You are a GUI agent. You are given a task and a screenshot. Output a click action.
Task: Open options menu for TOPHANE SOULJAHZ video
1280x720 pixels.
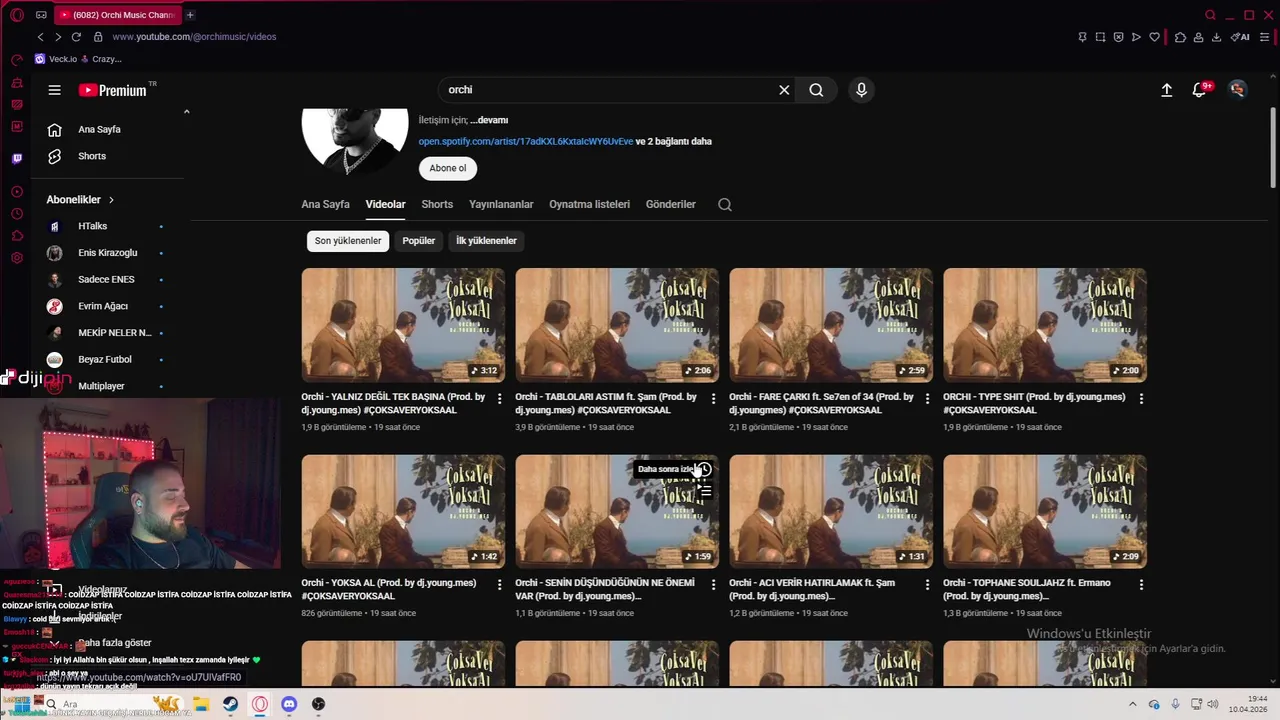click(x=1141, y=585)
